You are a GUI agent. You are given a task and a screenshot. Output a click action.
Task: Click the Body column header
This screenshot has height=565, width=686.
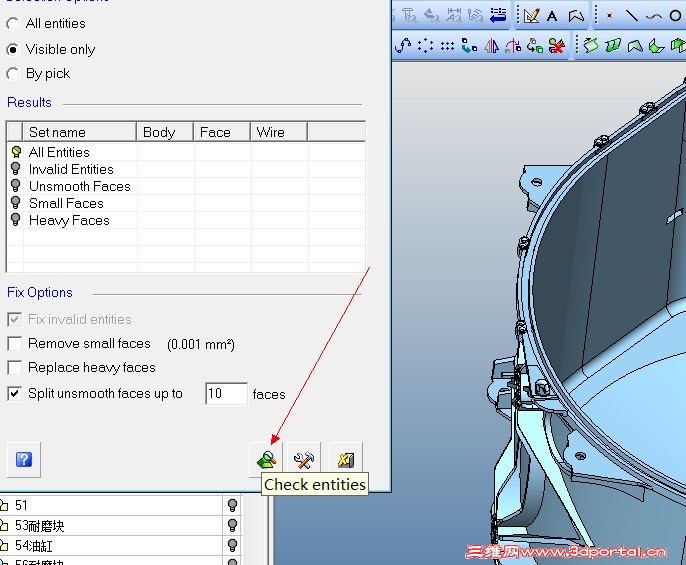click(x=165, y=132)
